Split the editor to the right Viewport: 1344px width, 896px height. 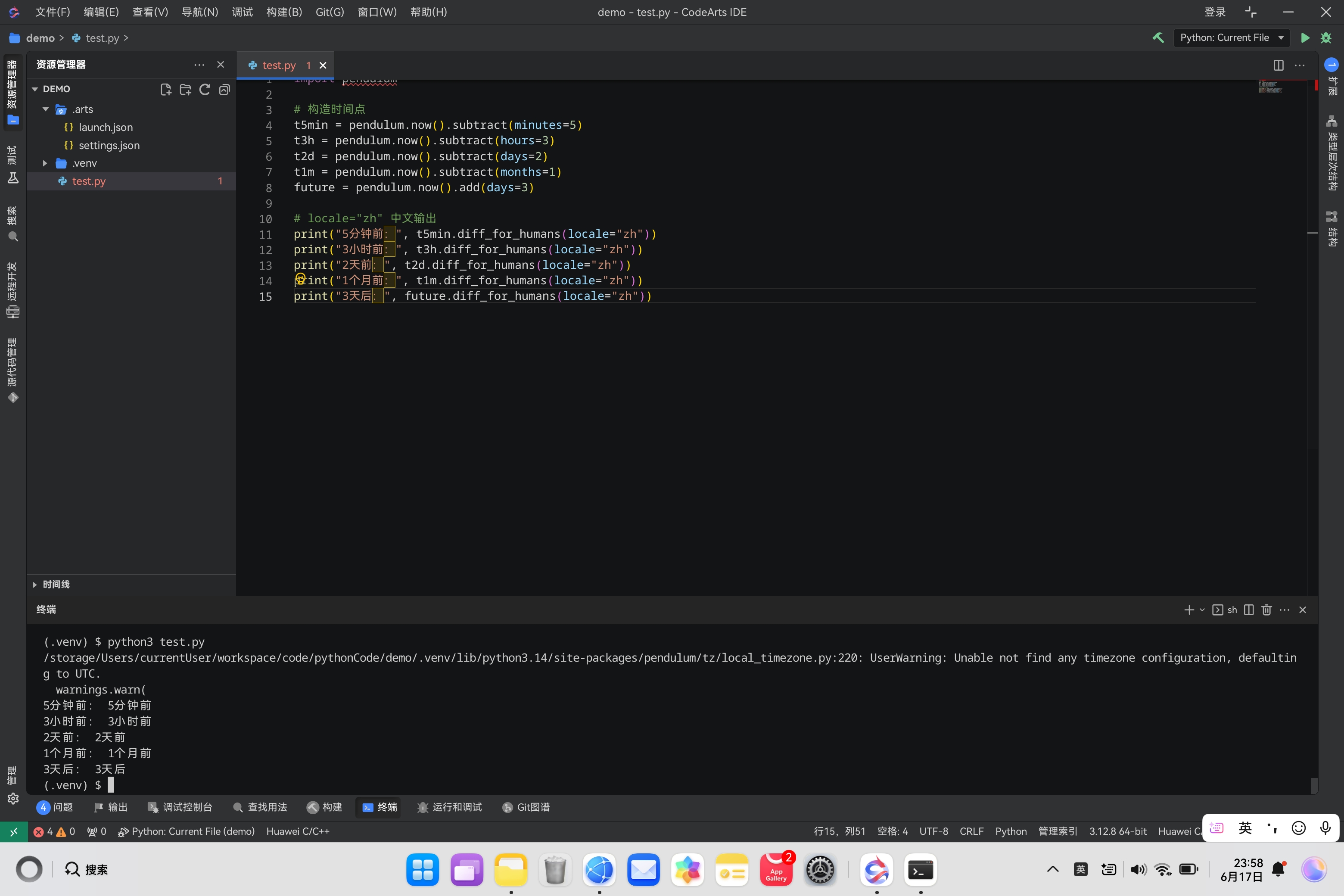click(1278, 65)
